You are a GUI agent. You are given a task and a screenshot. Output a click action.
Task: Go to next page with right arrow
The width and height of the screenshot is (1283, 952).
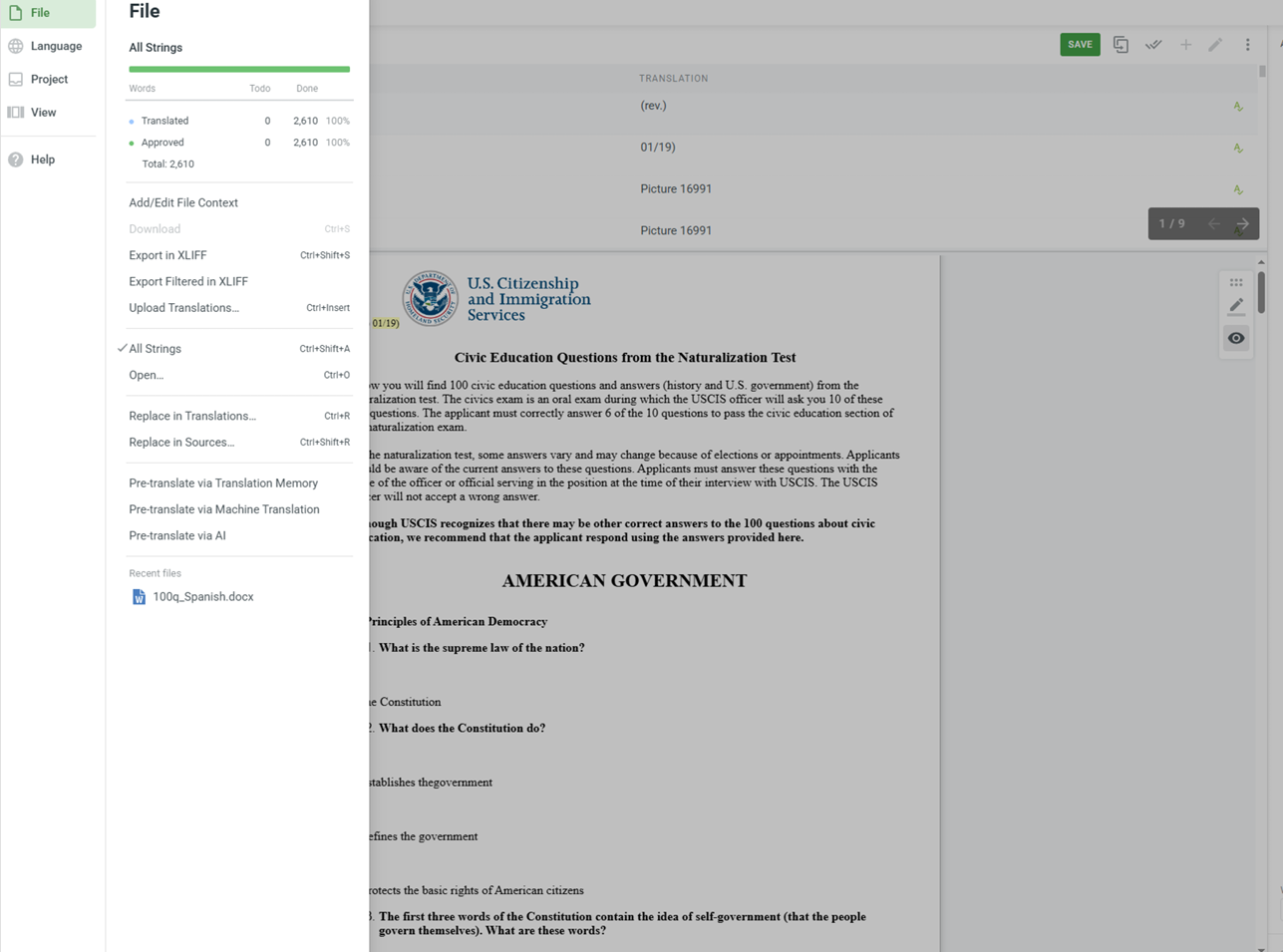pos(1243,223)
